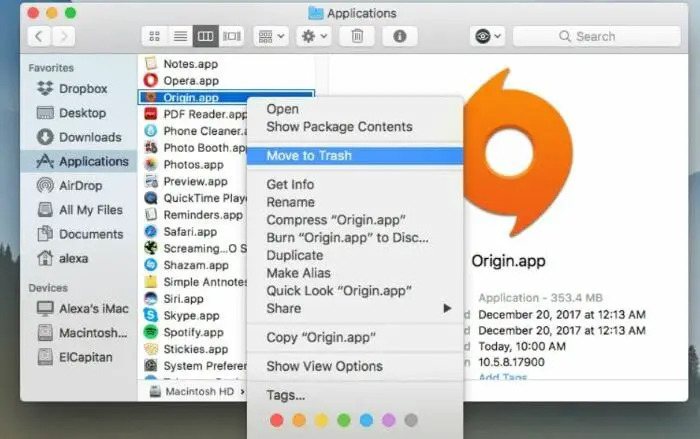Click into the Search field
This screenshot has height=439, width=700.
point(597,36)
